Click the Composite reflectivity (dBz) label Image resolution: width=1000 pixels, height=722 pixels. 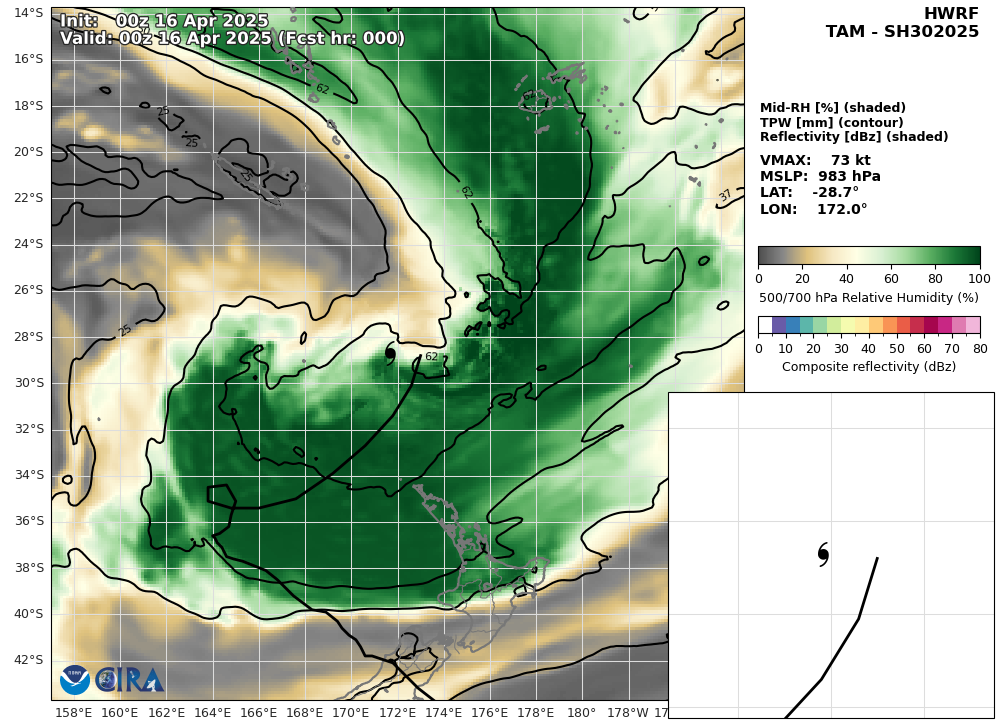pyautogui.click(x=869, y=367)
